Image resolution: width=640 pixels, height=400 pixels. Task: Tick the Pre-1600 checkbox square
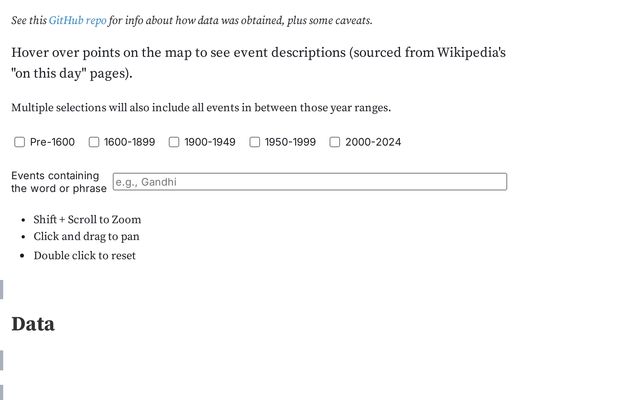(20, 142)
